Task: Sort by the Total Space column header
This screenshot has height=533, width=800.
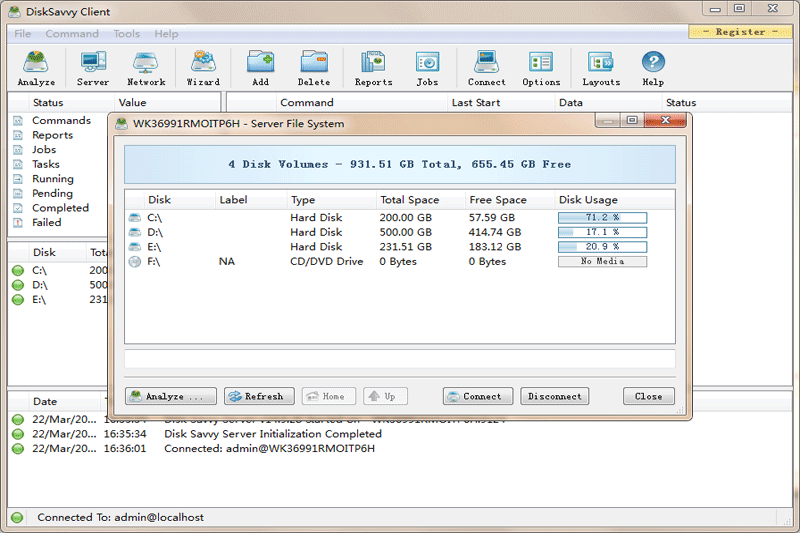Action: [x=420, y=200]
